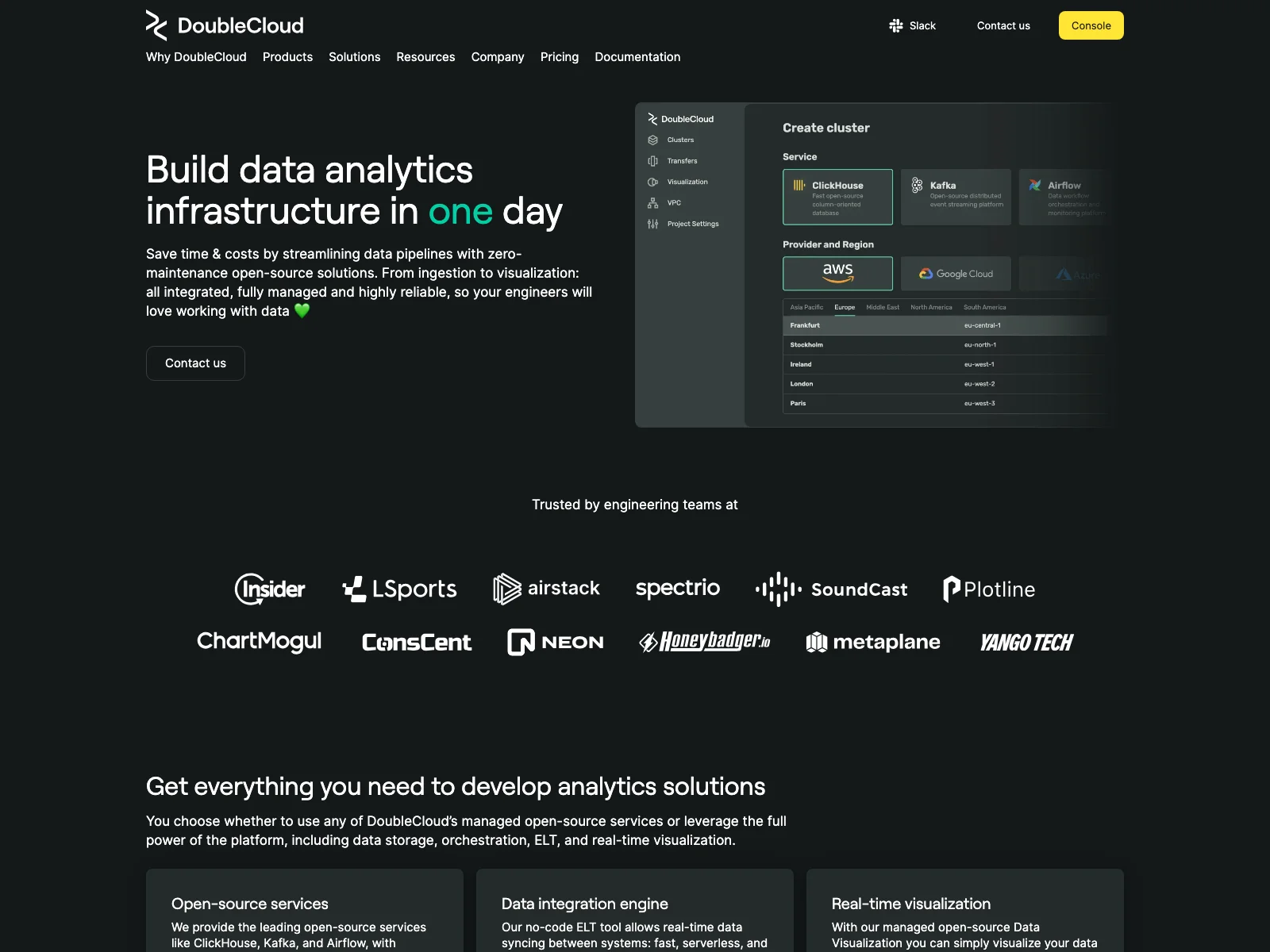
Task: Click the ClickHouse service icon
Action: (x=799, y=185)
